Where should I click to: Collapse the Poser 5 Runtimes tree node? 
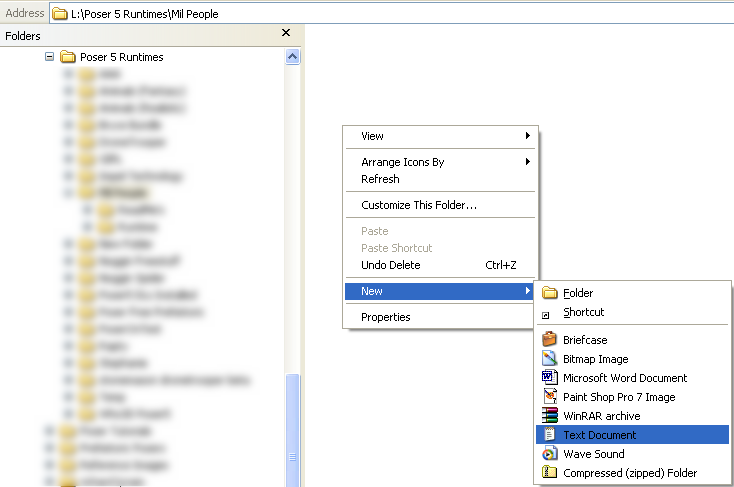coord(49,57)
